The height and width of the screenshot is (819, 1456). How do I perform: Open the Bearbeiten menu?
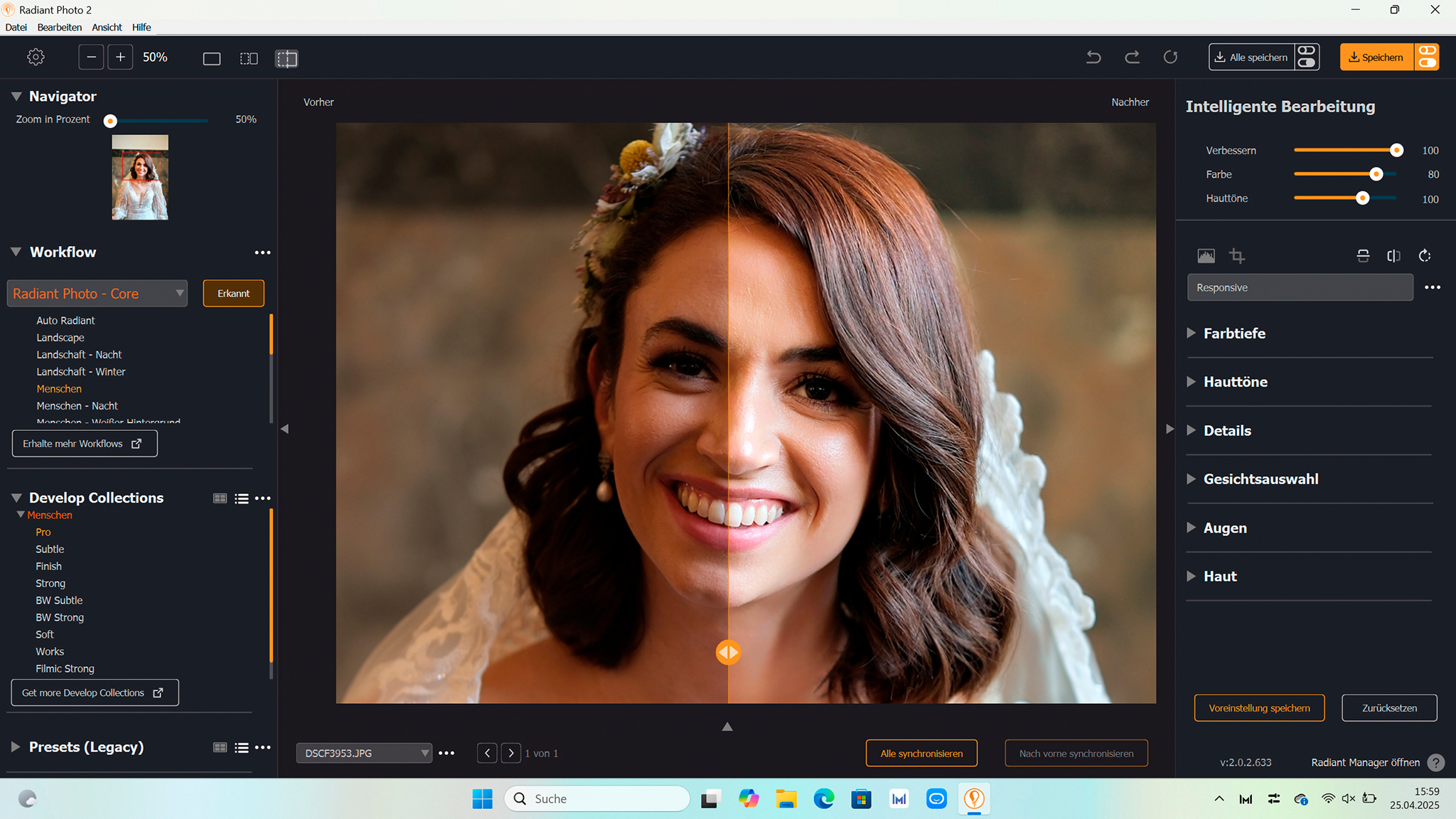tap(59, 27)
